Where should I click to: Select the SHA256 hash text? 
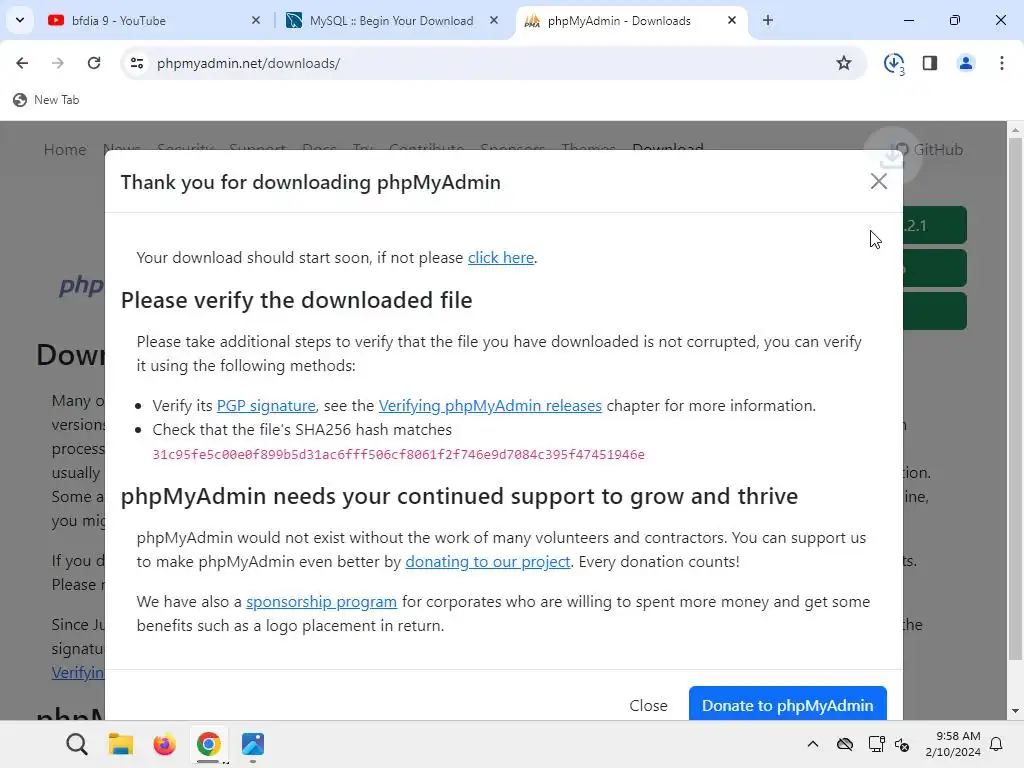[x=398, y=455]
